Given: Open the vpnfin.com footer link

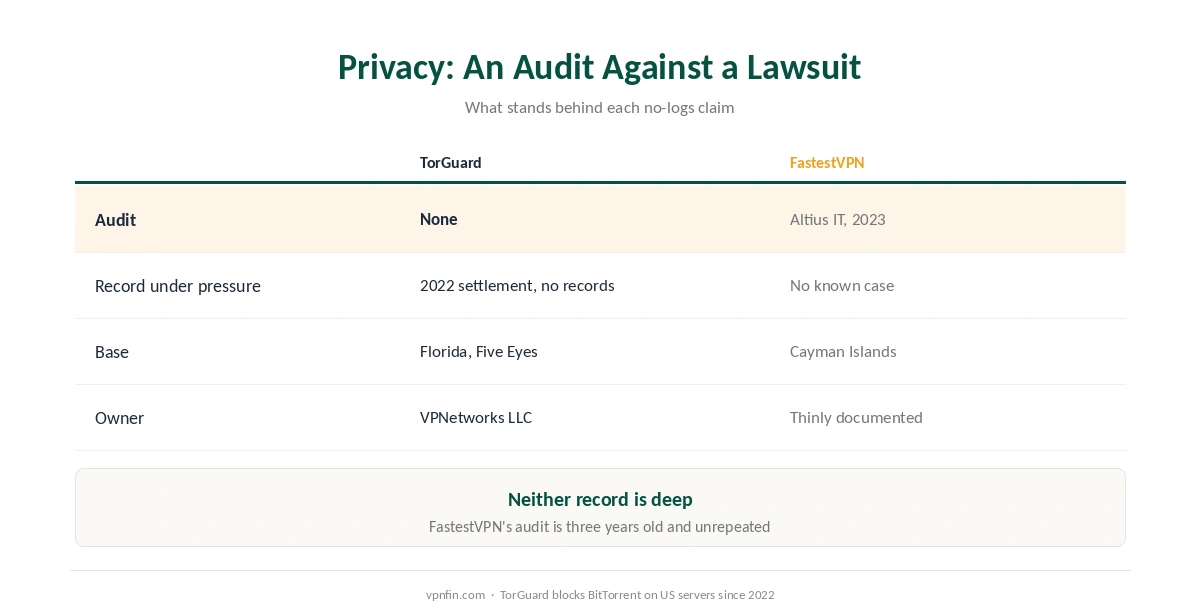Looking at the screenshot, I should (455, 594).
